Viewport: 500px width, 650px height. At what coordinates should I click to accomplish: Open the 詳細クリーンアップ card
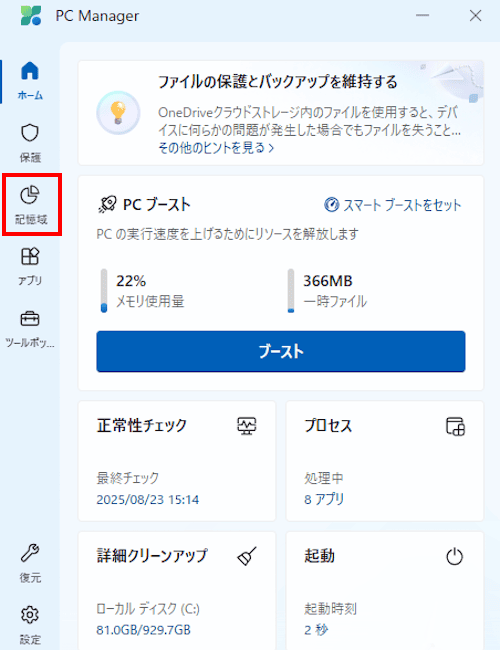point(177,591)
